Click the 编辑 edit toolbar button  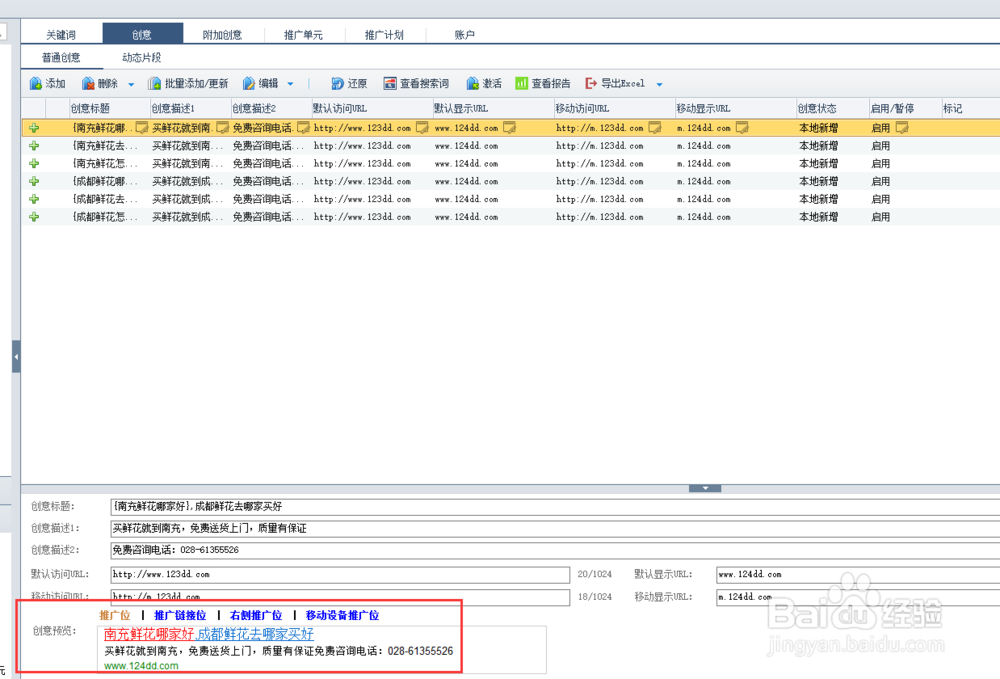click(x=260, y=84)
